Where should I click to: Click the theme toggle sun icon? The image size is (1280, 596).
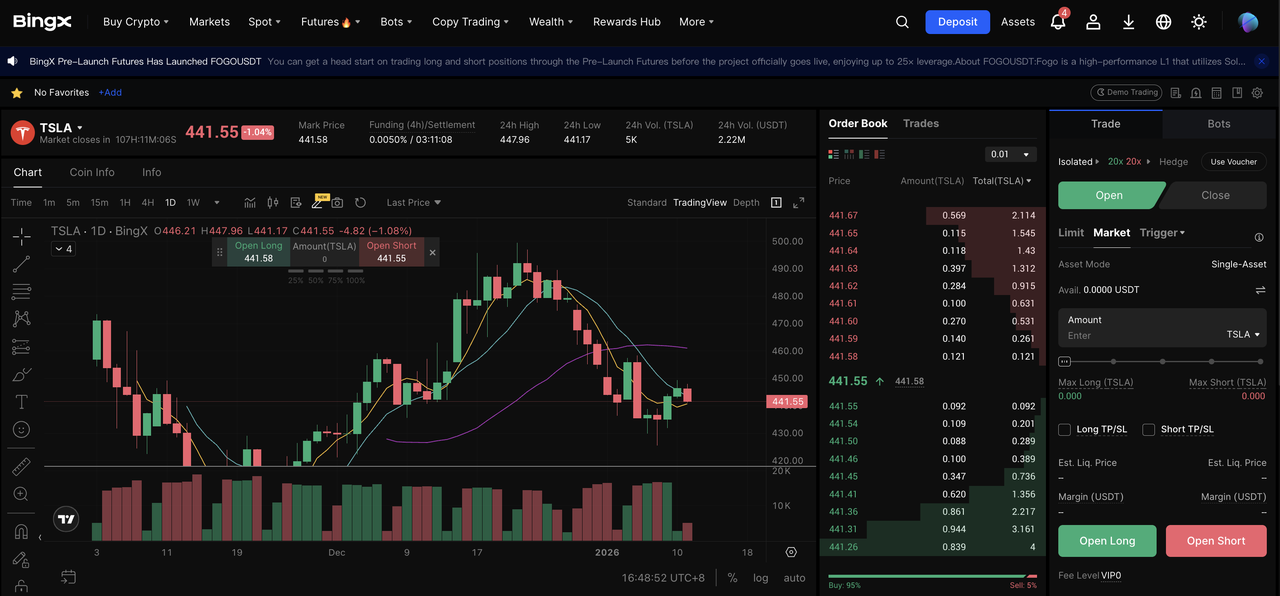[x=1199, y=22]
